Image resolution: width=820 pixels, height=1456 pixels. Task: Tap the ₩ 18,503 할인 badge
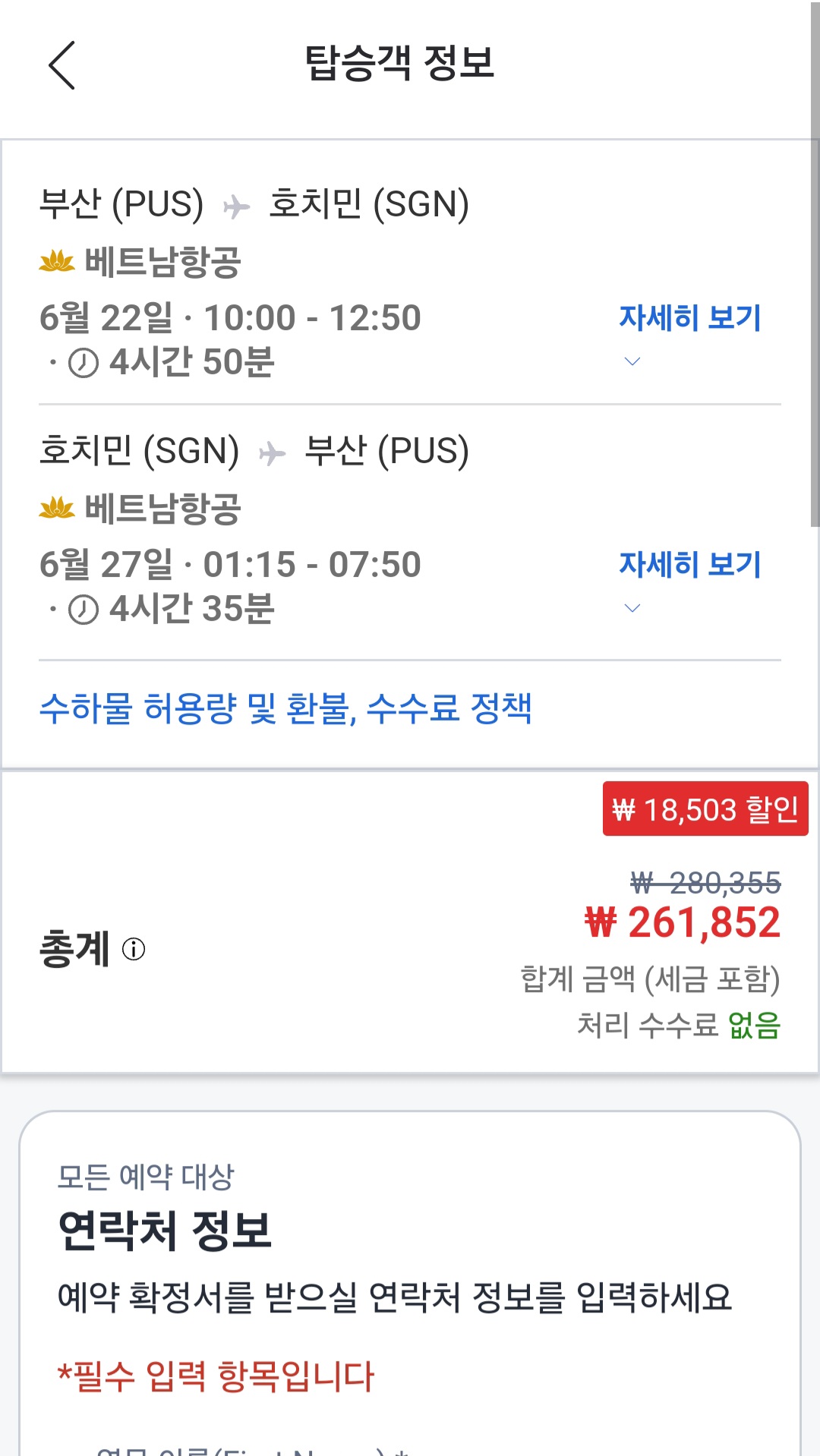705,809
